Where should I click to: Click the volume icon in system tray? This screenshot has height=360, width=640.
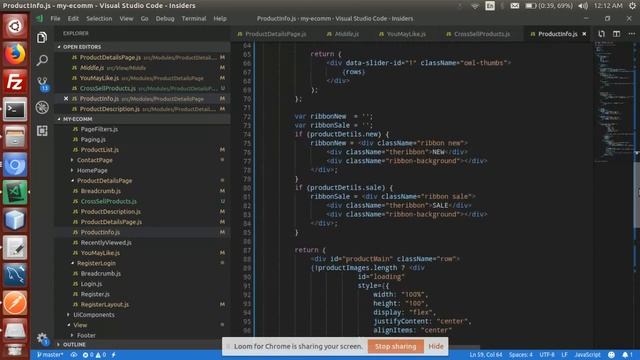(583, 6)
